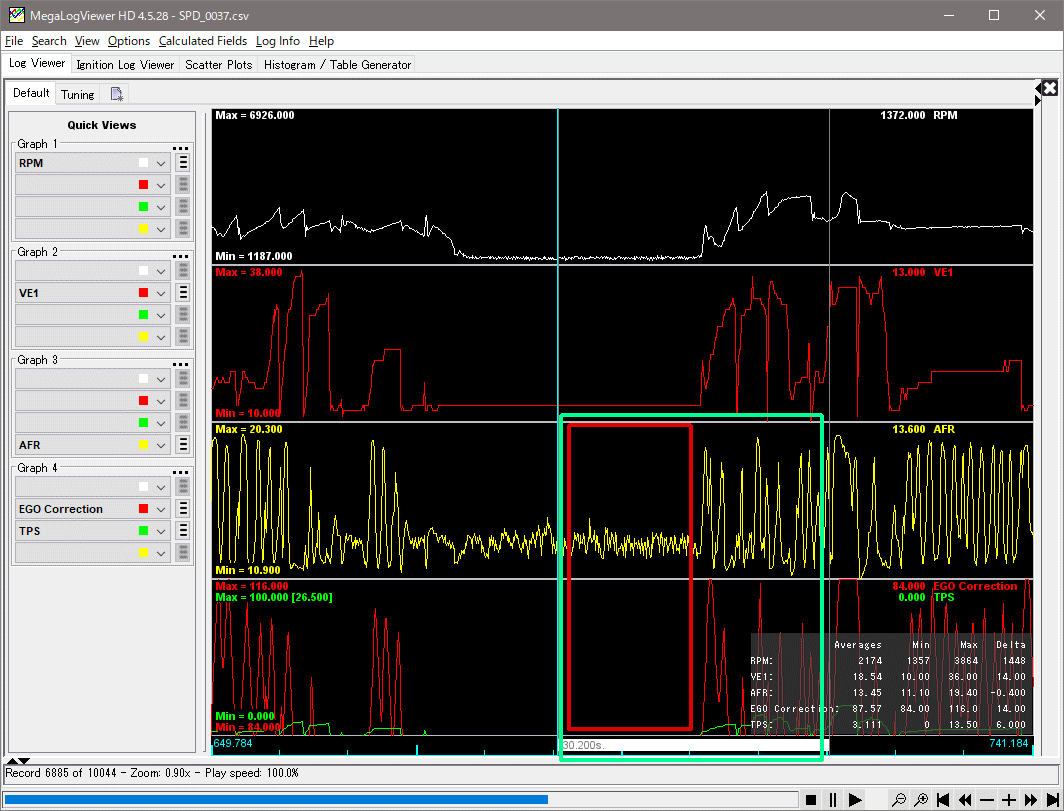Screen dimensions: 1064x811
Task: Expand the RPM field dropdown
Action: [x=160, y=163]
